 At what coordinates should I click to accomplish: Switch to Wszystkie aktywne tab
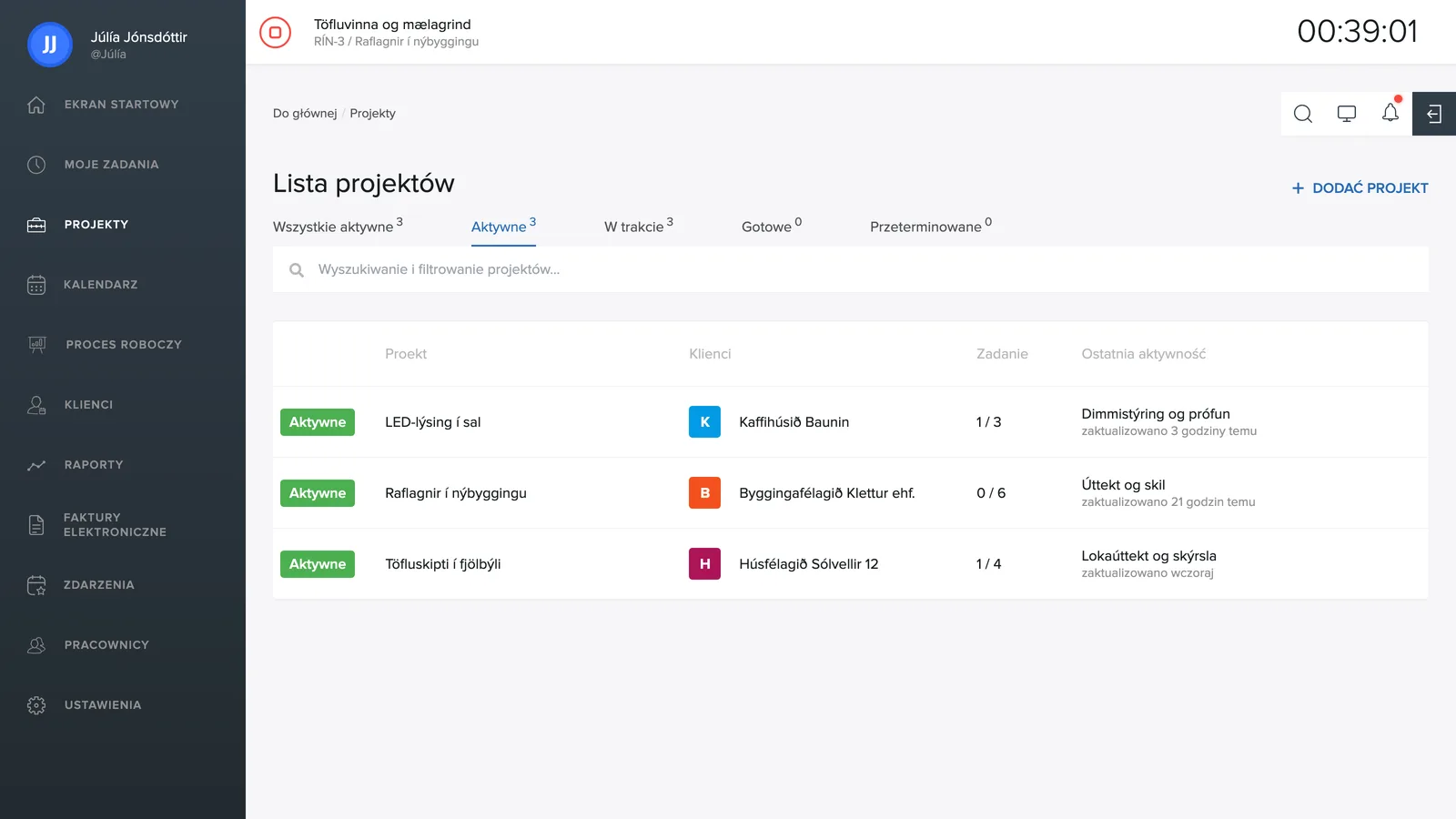point(338,226)
